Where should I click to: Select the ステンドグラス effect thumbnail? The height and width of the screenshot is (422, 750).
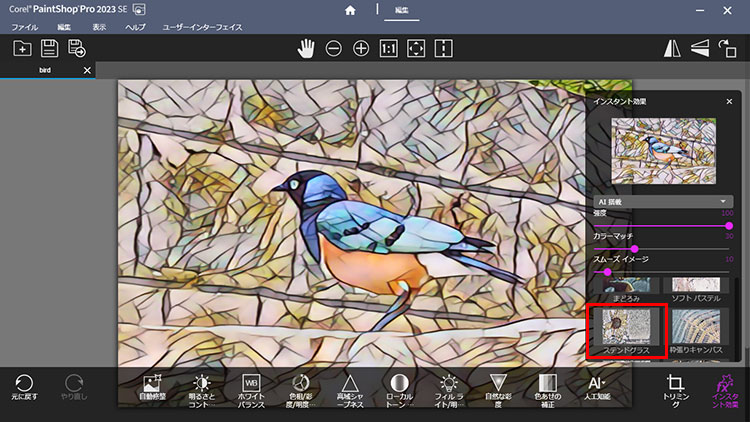coord(625,331)
